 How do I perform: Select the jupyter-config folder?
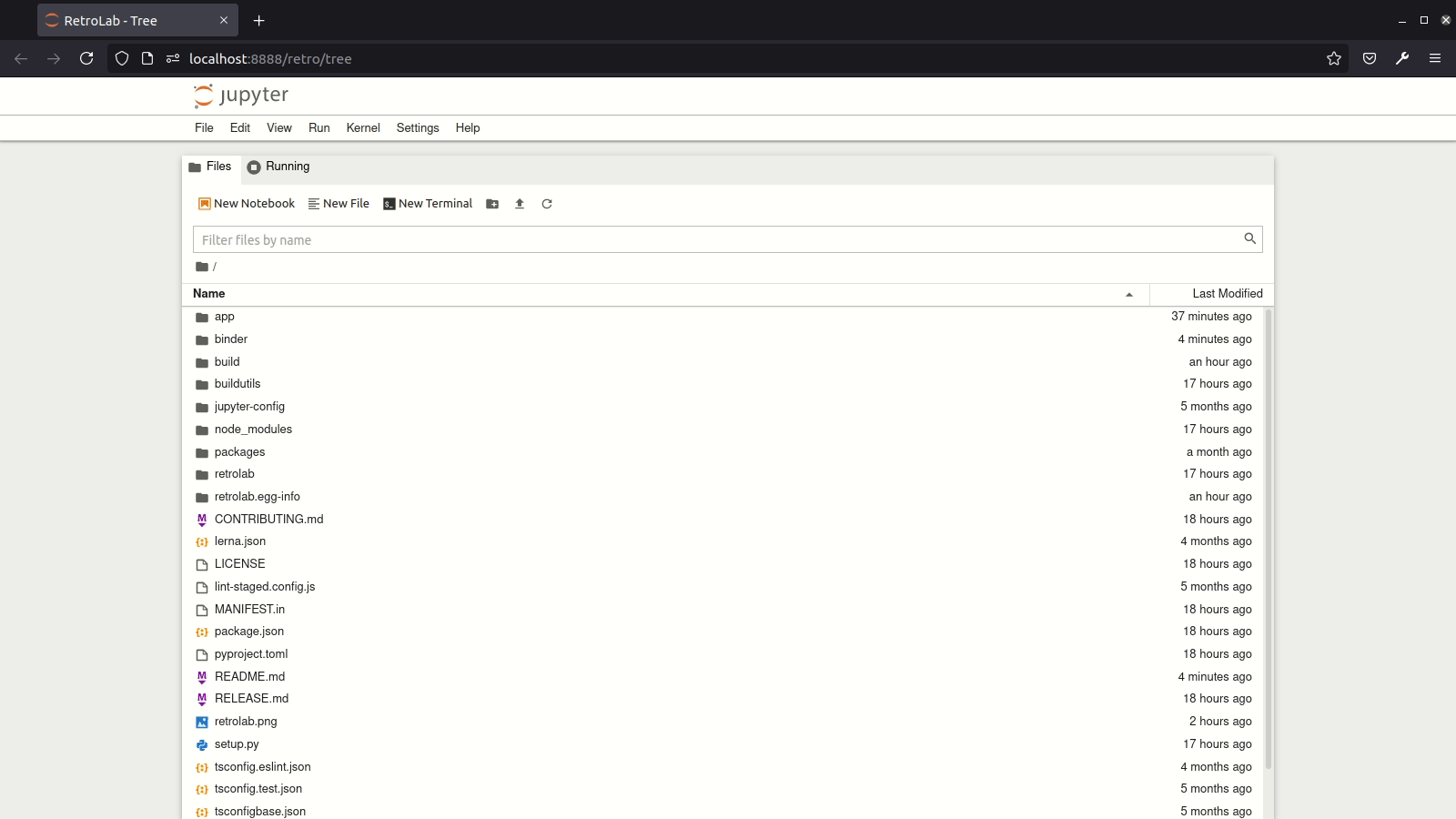click(723, 407)
